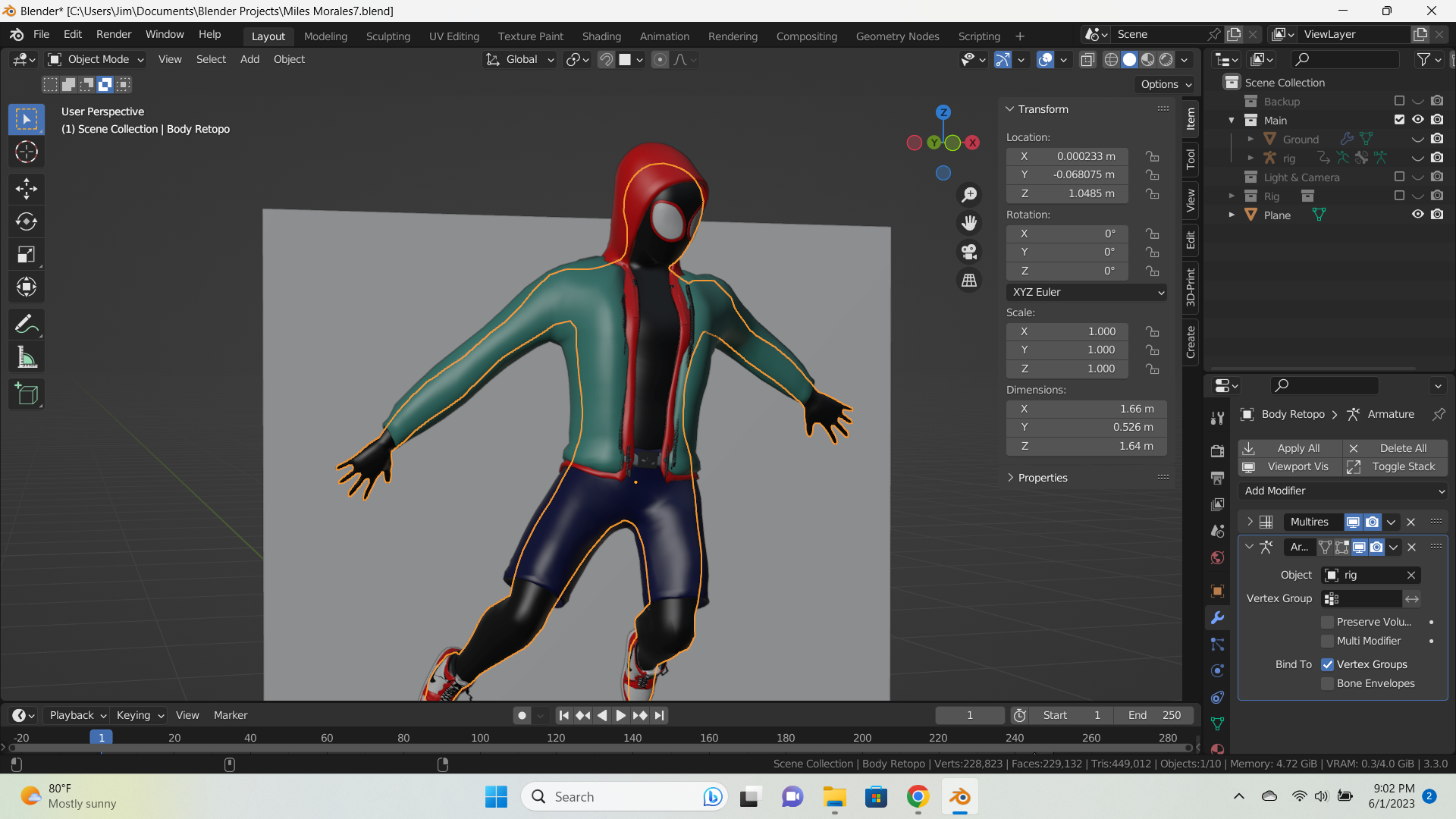
Task: Click the Toggle Stack button
Action: (x=1396, y=467)
